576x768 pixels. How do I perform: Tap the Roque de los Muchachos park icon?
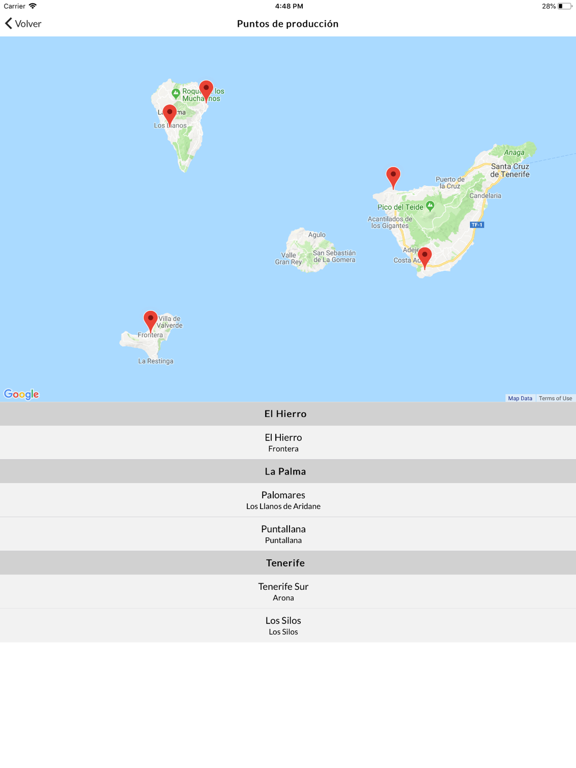[176, 93]
